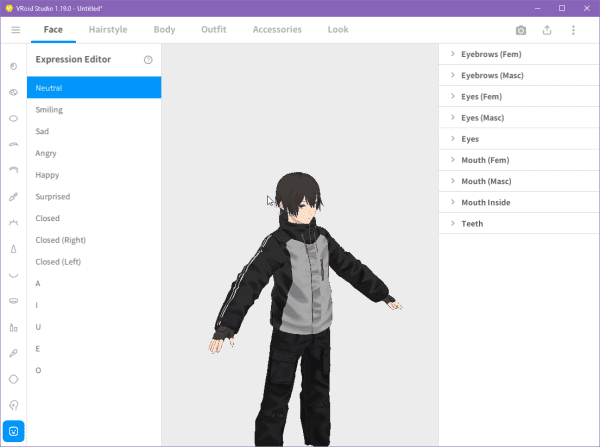Select the Closed expression
Image resolution: width=600 pixels, height=447 pixels.
94,218
